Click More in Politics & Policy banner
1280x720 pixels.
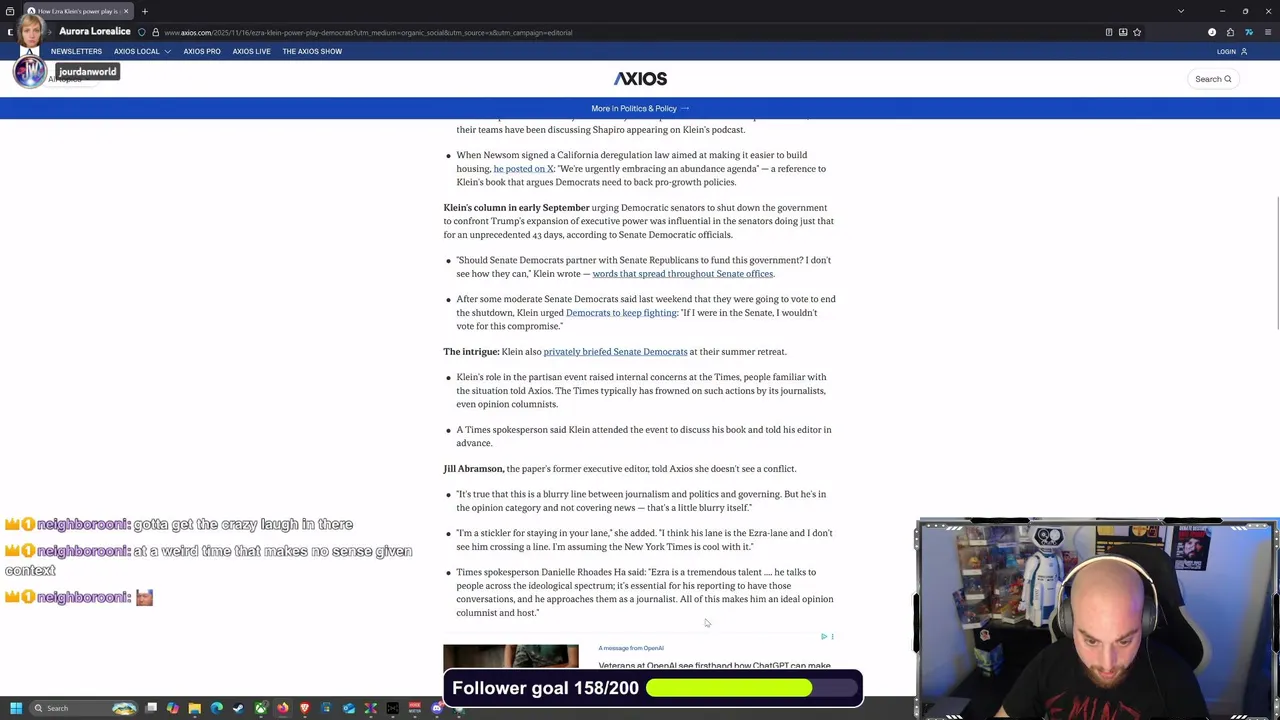coord(640,108)
